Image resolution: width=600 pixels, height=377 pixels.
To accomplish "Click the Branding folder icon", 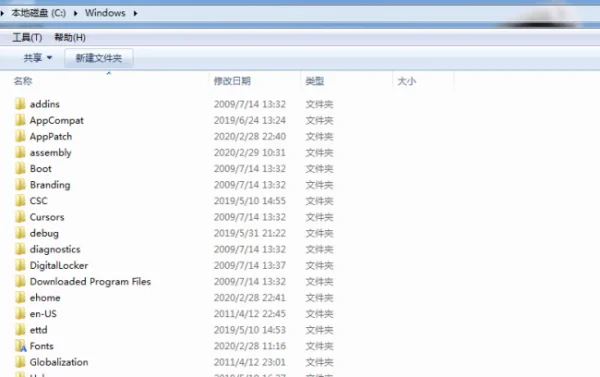I will point(20,184).
